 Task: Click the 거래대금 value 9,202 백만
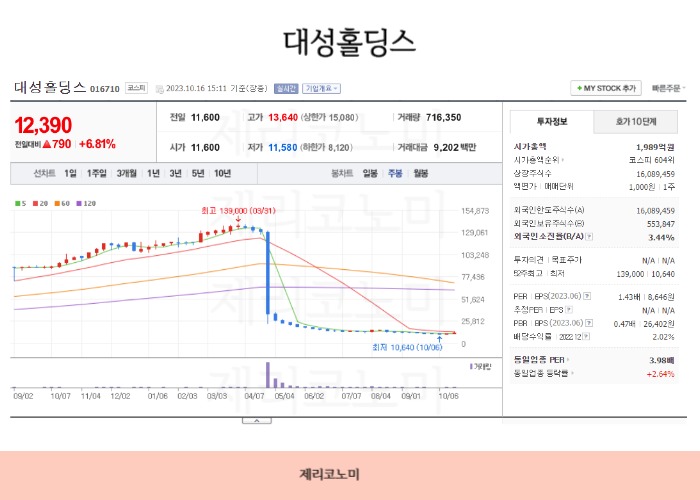coord(454,147)
